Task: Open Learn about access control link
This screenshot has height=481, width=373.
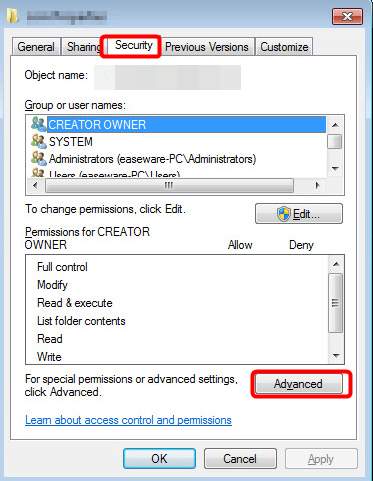Action: tap(128, 420)
